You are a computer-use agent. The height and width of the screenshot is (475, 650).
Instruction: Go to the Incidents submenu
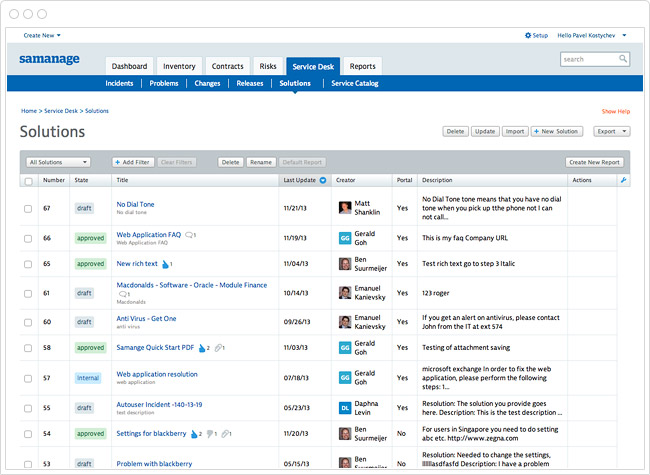[x=119, y=83]
